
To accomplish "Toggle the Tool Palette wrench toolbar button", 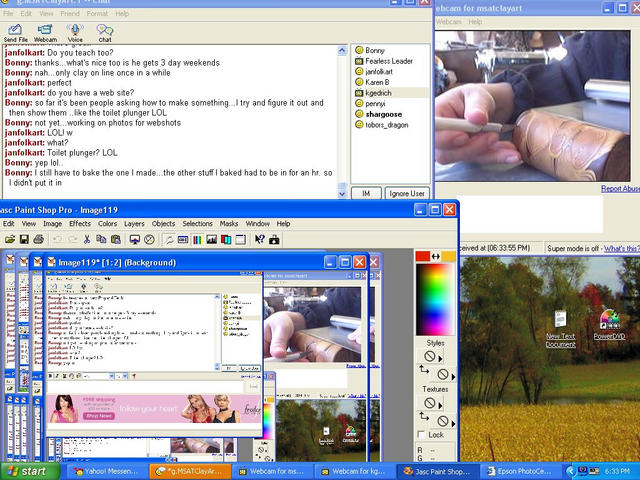I will 169,240.
